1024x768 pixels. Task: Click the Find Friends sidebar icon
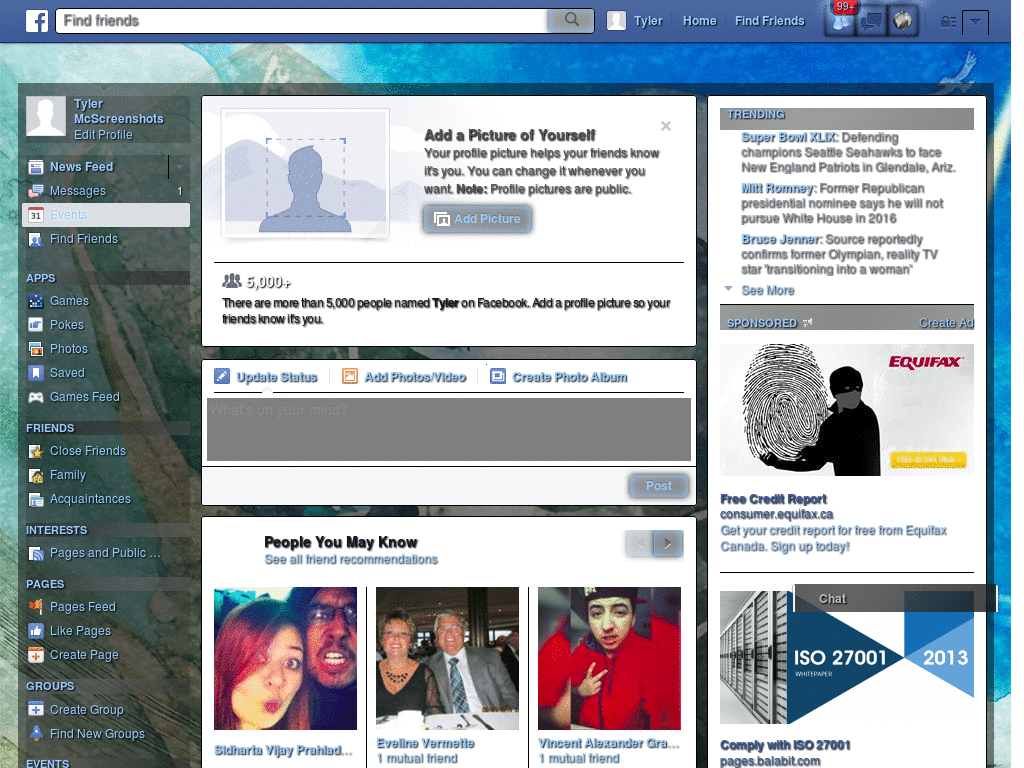tap(36, 240)
